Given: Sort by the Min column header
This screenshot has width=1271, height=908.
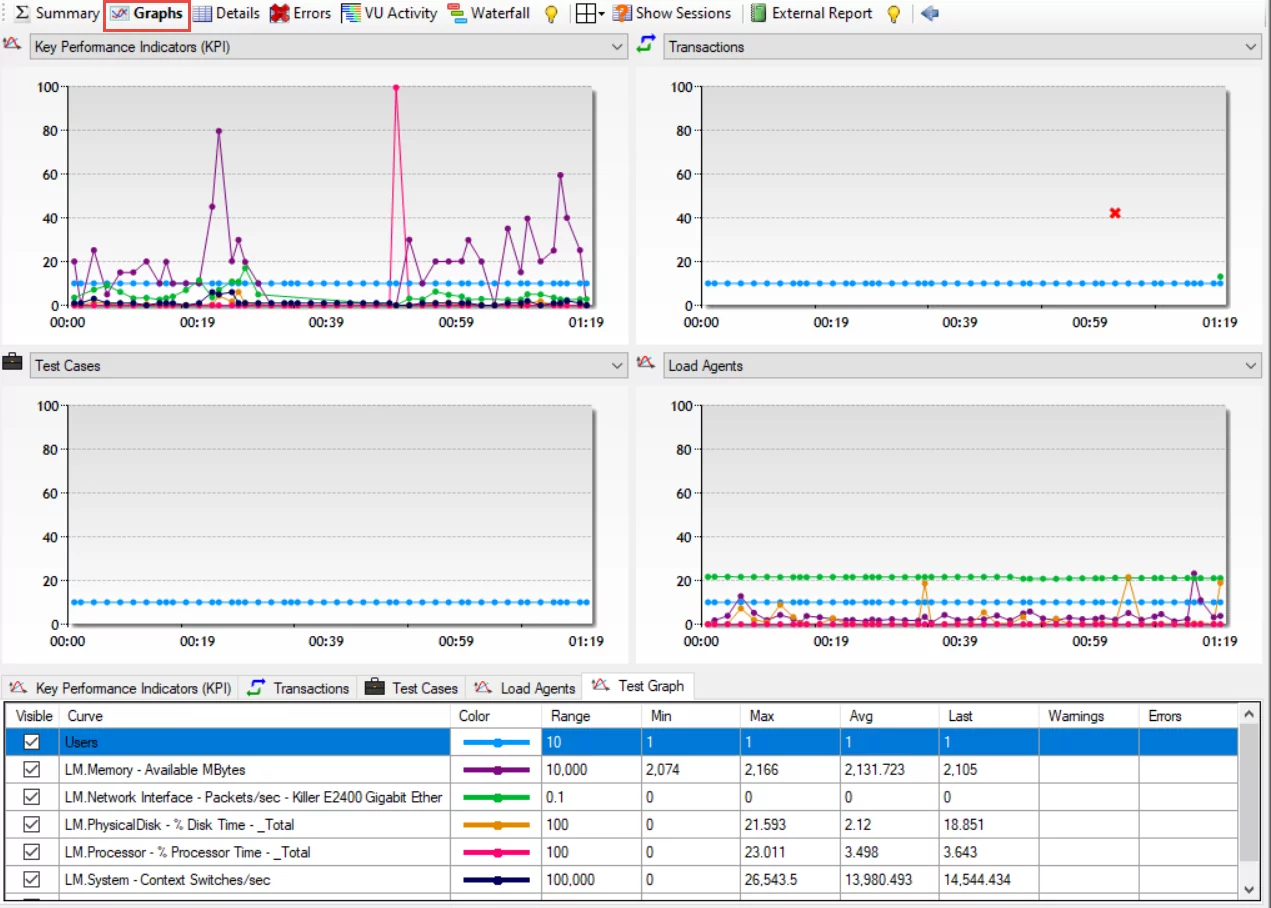Looking at the screenshot, I should coord(690,716).
